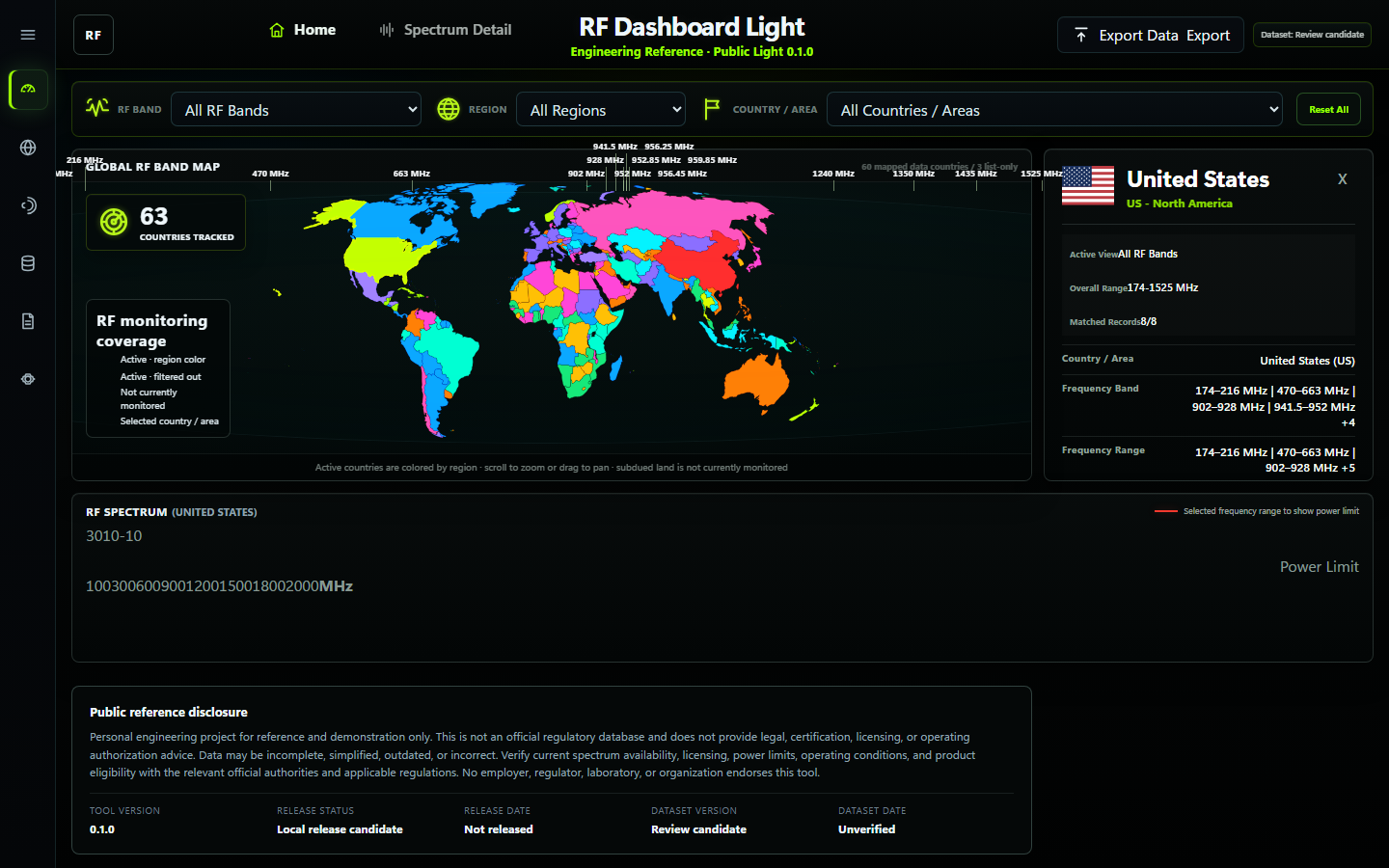Open the globe sidebar icon
Screen dimensions: 1389x868
pyautogui.click(x=28, y=148)
